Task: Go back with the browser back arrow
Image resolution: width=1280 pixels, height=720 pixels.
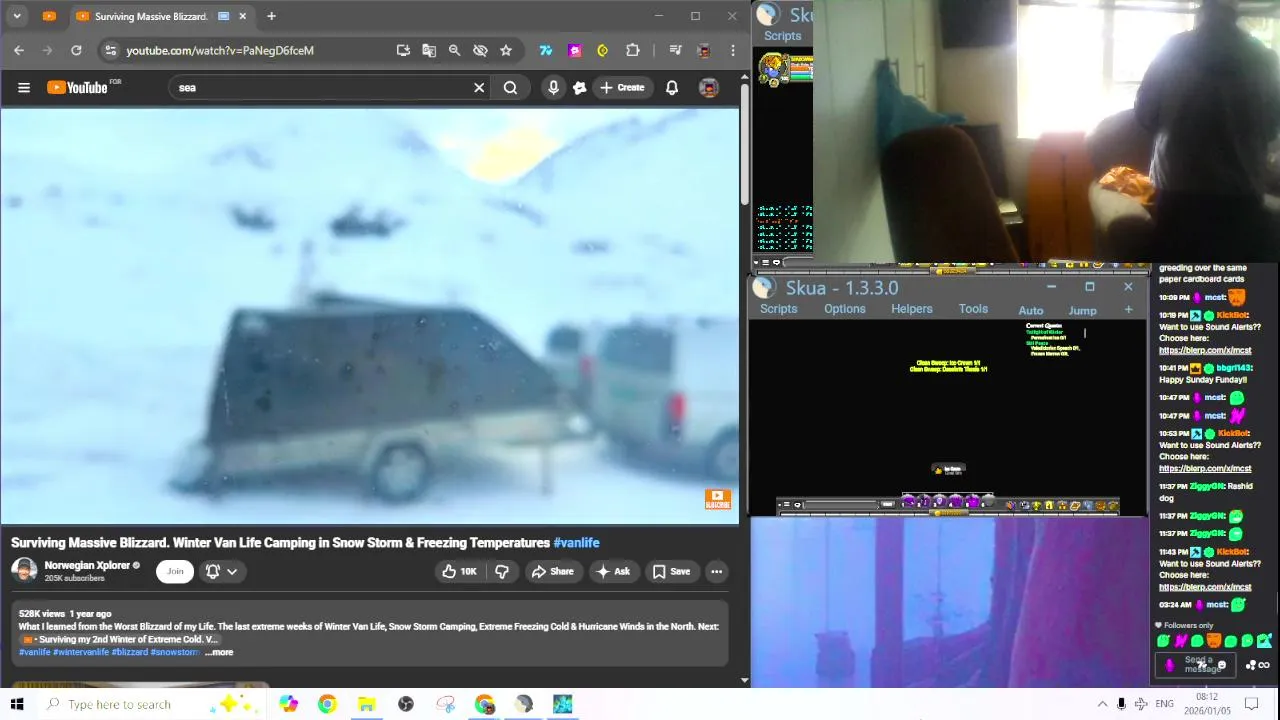Action: click(x=19, y=50)
